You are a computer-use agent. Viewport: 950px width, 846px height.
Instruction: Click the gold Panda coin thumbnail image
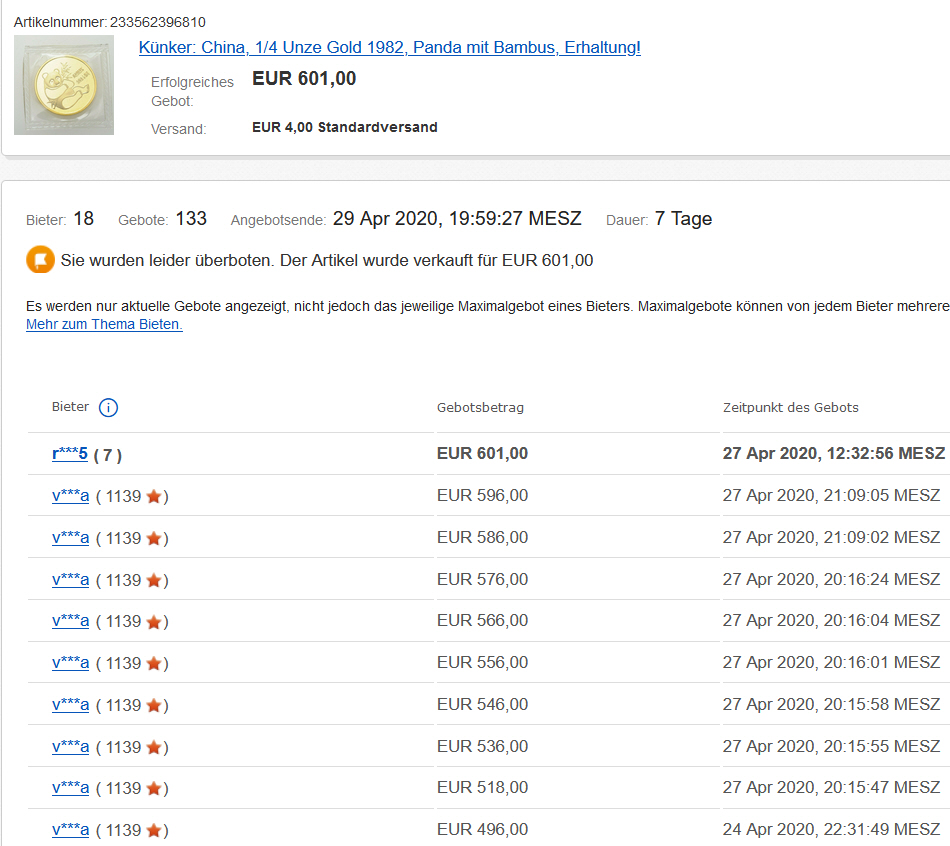[64, 85]
